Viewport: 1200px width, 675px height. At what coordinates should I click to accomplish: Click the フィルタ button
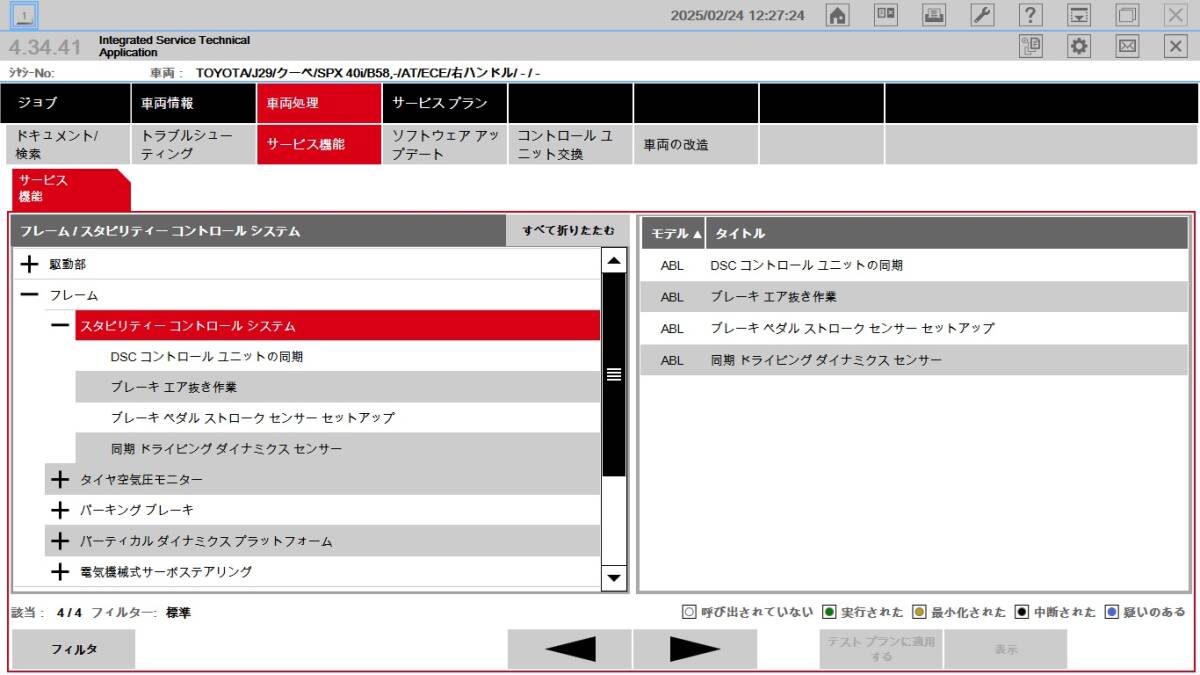[74, 649]
